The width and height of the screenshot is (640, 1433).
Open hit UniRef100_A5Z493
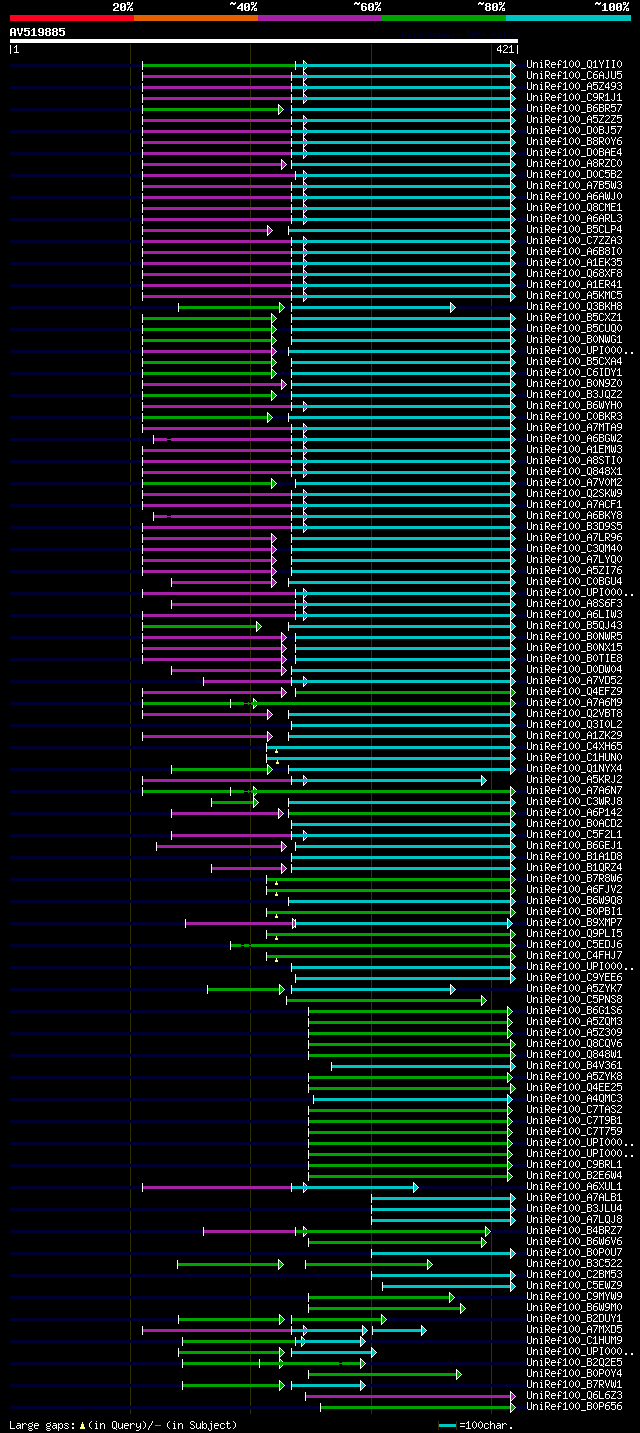point(574,86)
